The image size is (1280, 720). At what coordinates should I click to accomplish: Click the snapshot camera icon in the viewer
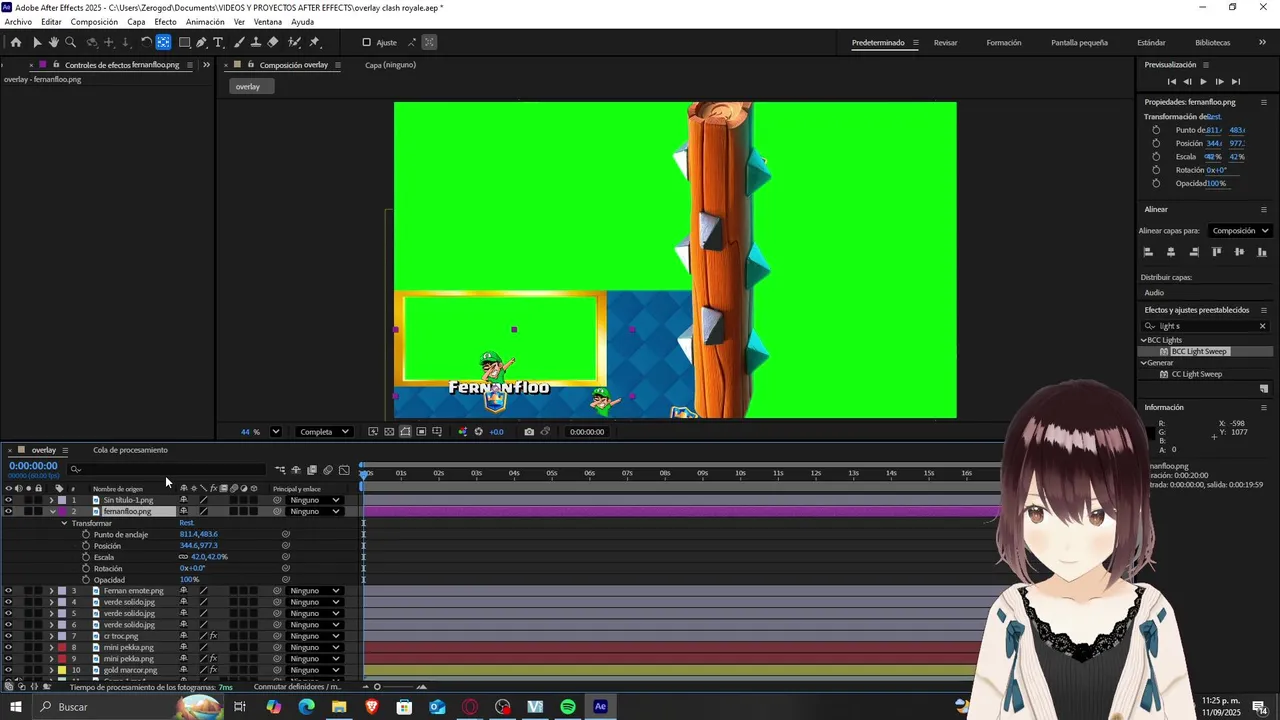coord(528,432)
